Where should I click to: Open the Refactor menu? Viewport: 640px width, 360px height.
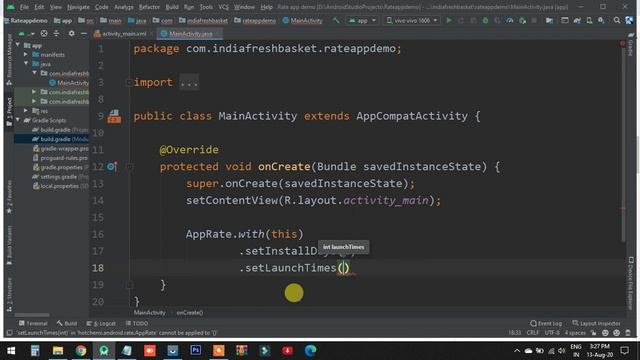149,7
